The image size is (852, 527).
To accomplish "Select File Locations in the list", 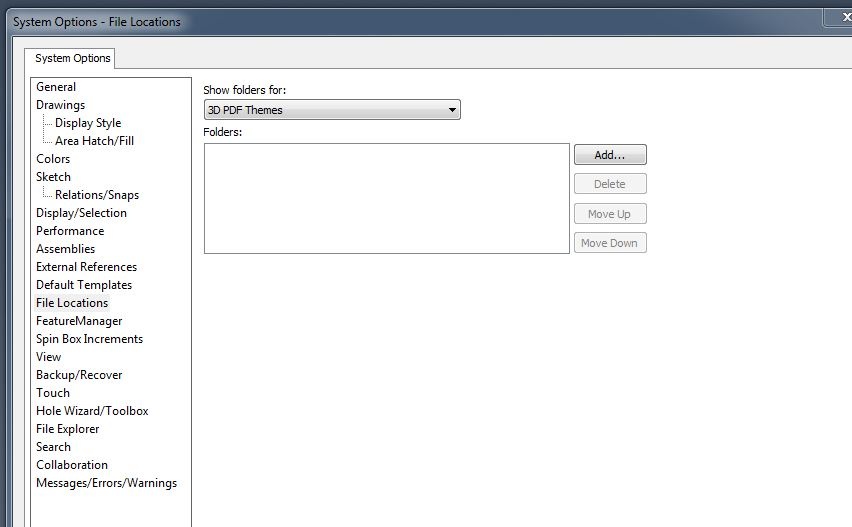I will pyautogui.click(x=72, y=303).
